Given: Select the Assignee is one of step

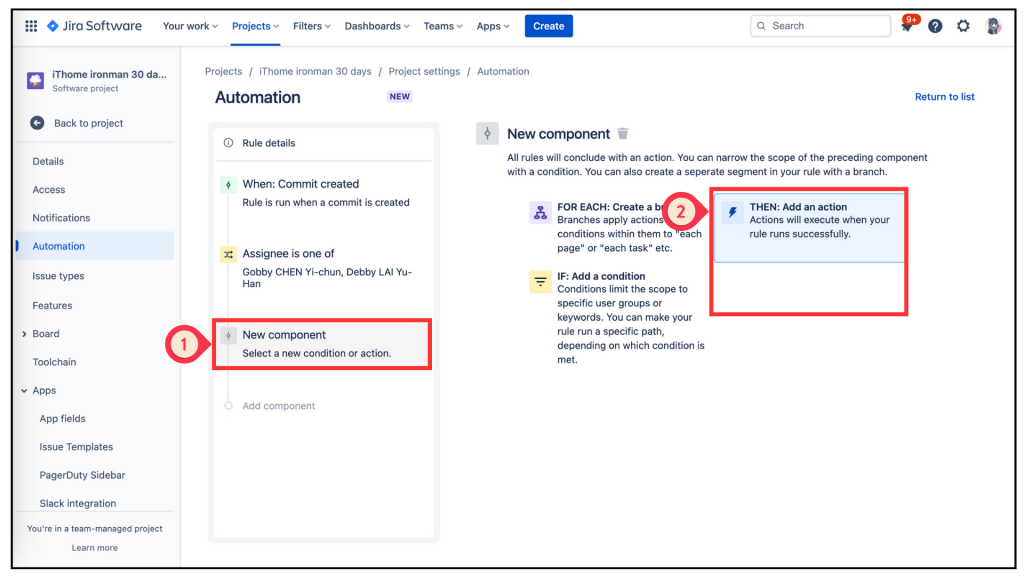Looking at the screenshot, I should tap(323, 268).
